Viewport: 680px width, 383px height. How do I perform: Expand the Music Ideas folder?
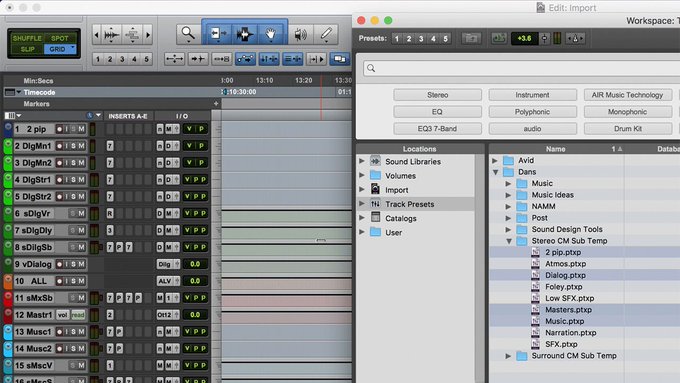[x=508, y=195]
